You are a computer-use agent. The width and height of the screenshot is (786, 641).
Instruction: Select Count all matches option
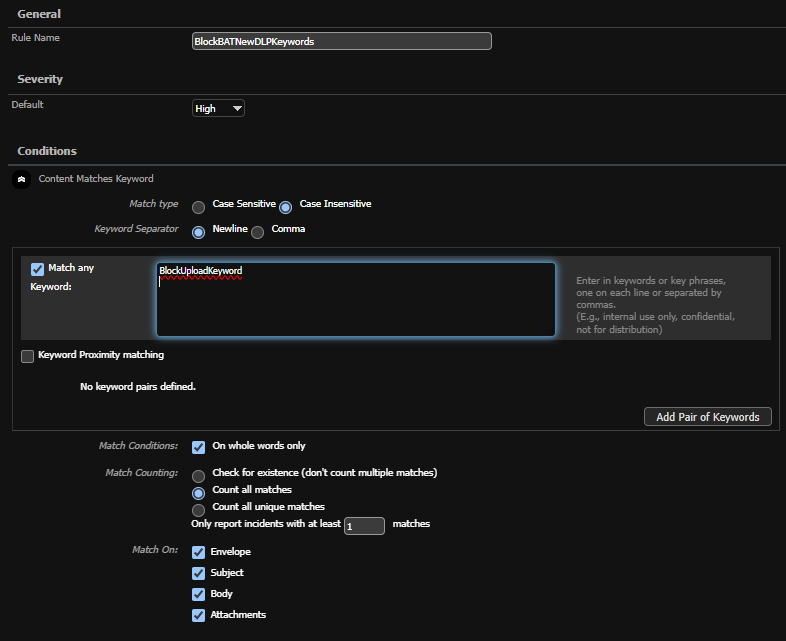coord(199,493)
